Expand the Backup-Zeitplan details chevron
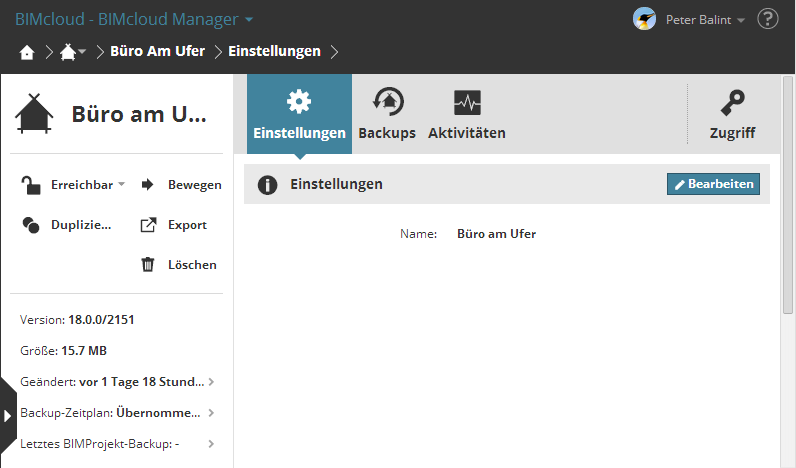Viewport: 796px width, 468px height. pos(211,413)
